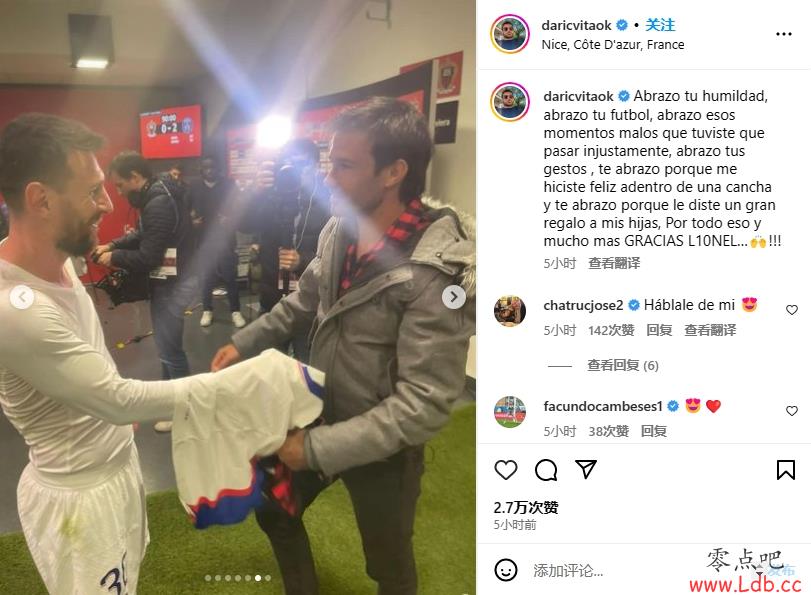This screenshot has height=595, width=811.
Task: Open chatrucjose2's profile avatar
Action: pos(509,311)
